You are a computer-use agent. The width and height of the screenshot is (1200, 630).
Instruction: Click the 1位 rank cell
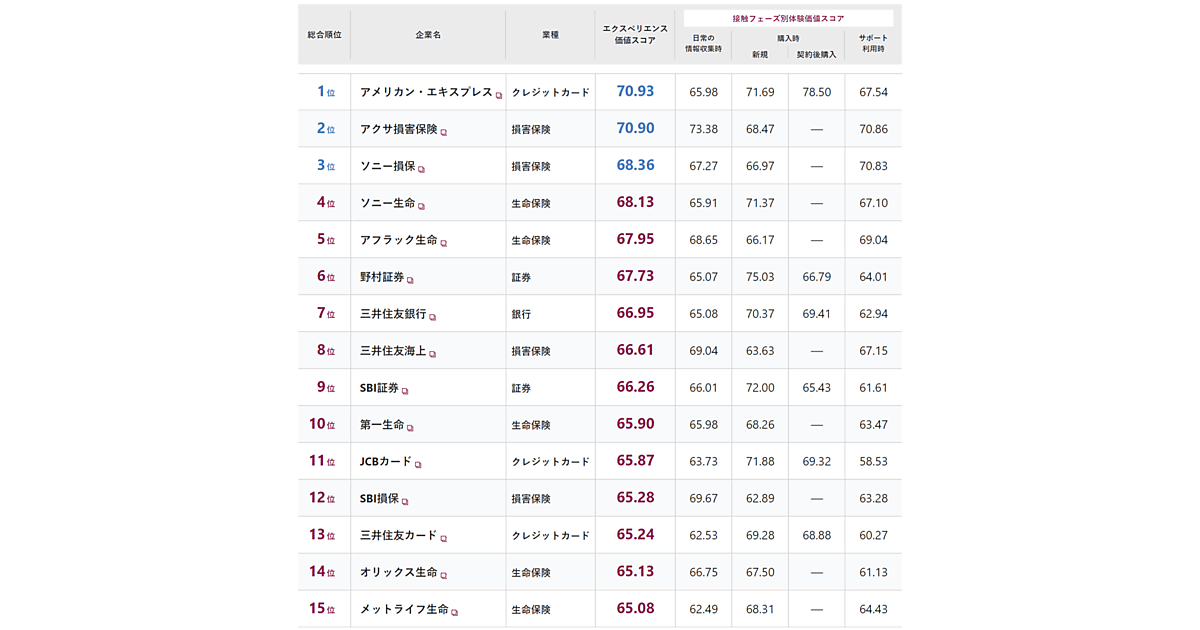point(325,91)
